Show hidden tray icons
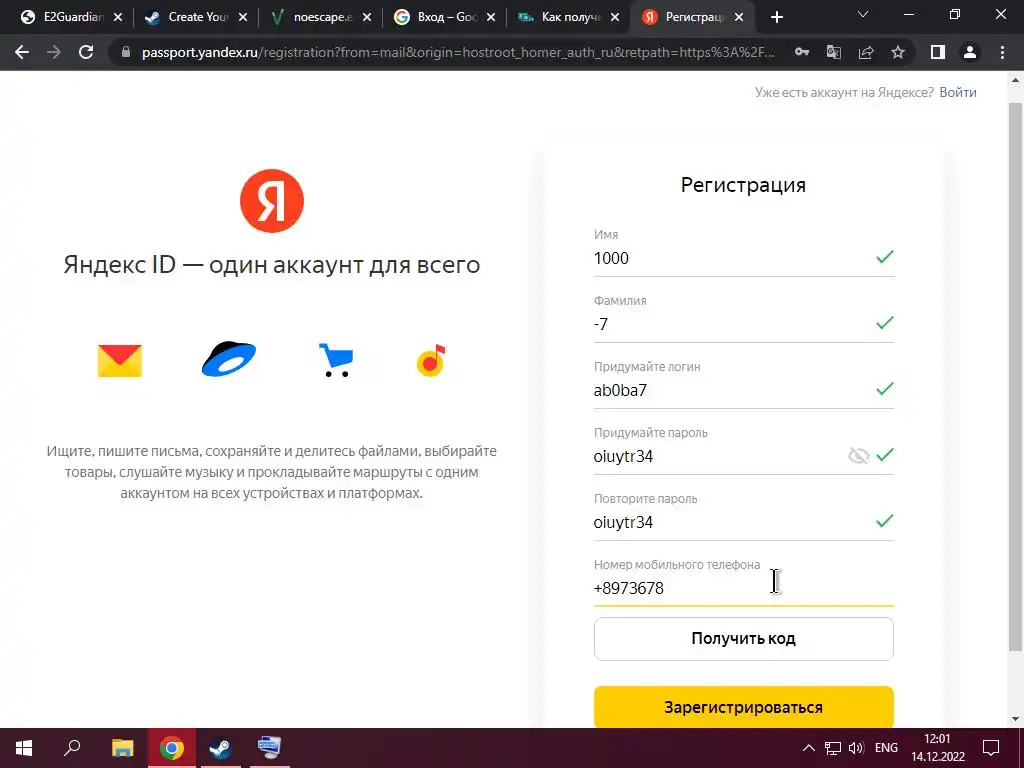The image size is (1024, 768). 808,748
